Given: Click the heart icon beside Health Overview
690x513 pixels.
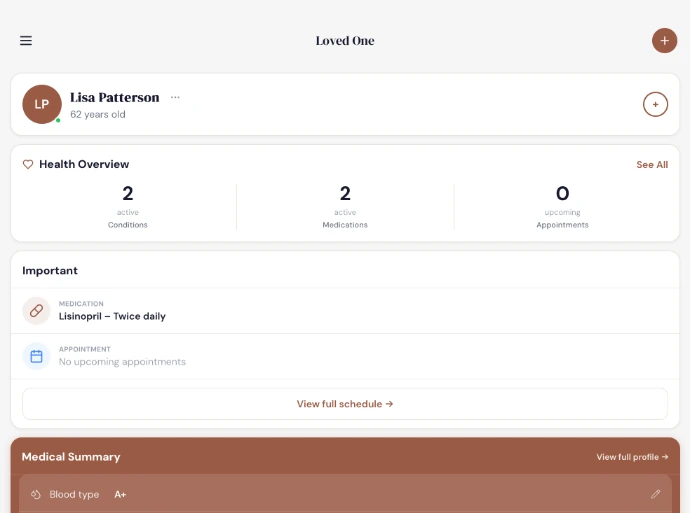Looking at the screenshot, I should [28, 164].
